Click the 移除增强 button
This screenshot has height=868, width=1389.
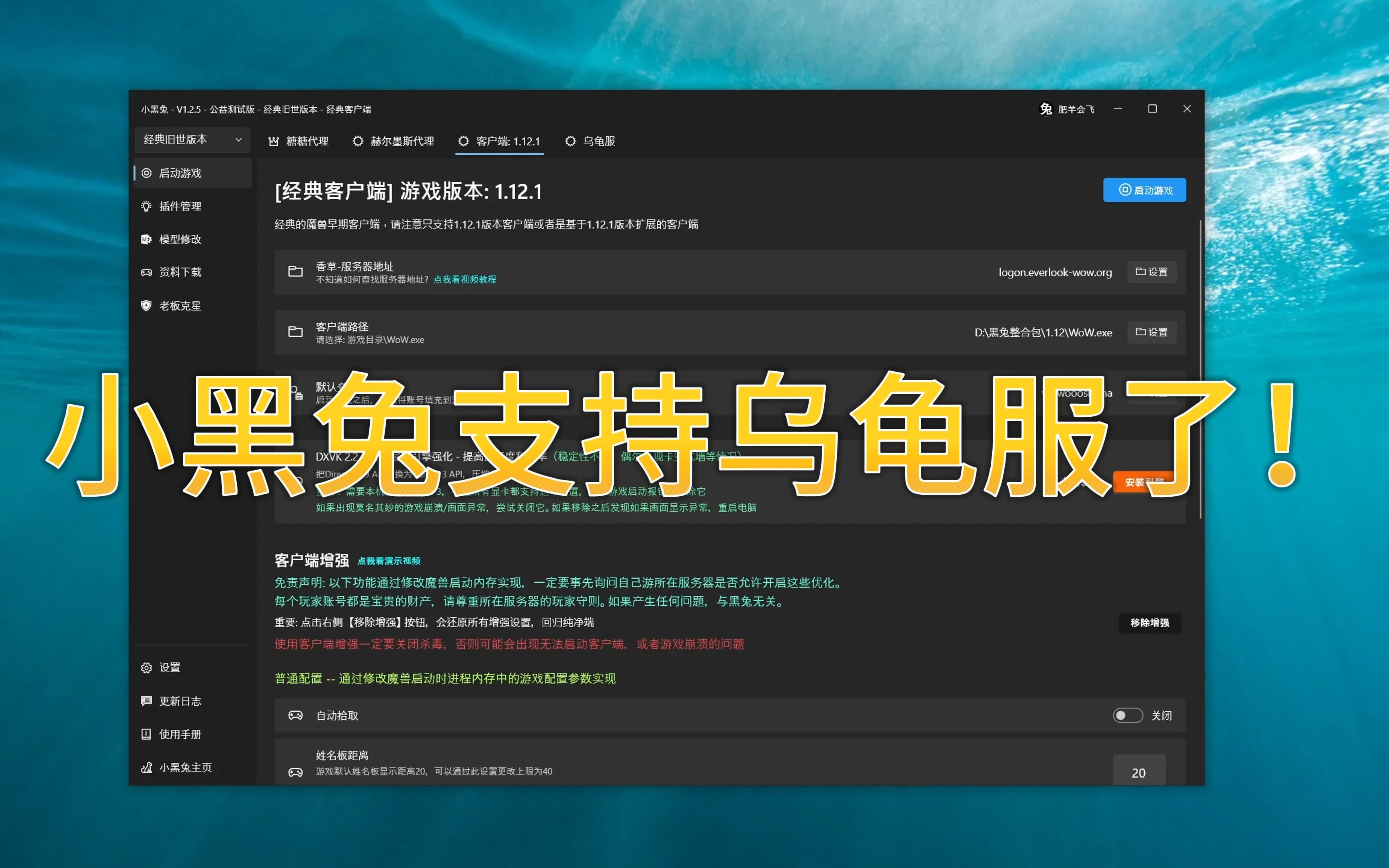point(1149,623)
